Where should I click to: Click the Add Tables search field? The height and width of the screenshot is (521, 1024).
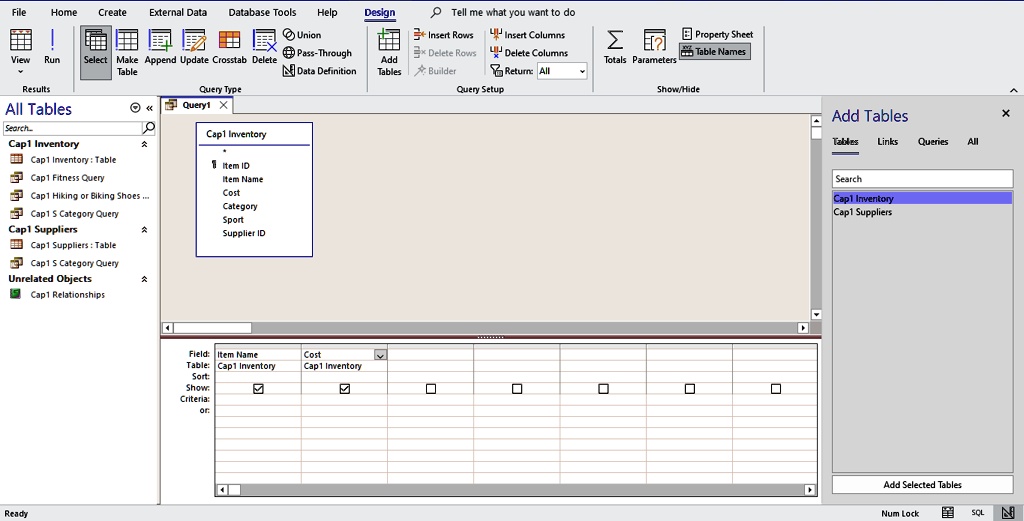[922, 178]
